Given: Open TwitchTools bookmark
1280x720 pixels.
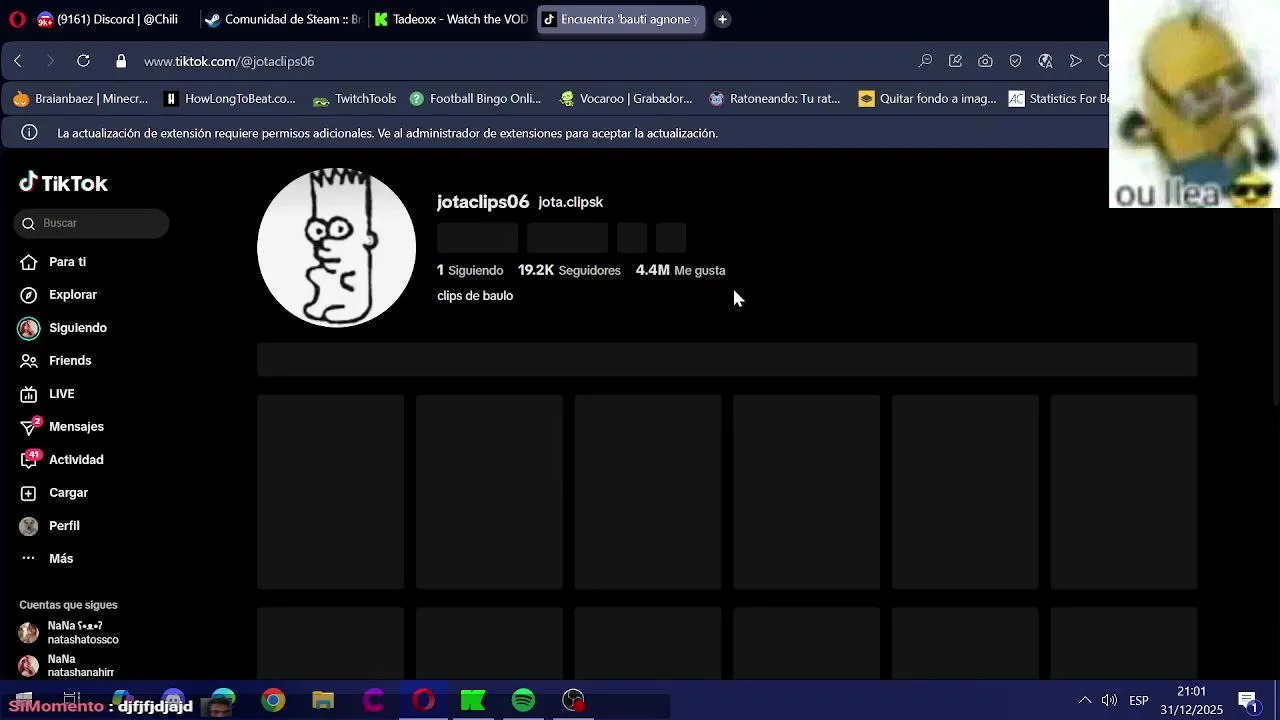Looking at the screenshot, I should click(355, 99).
